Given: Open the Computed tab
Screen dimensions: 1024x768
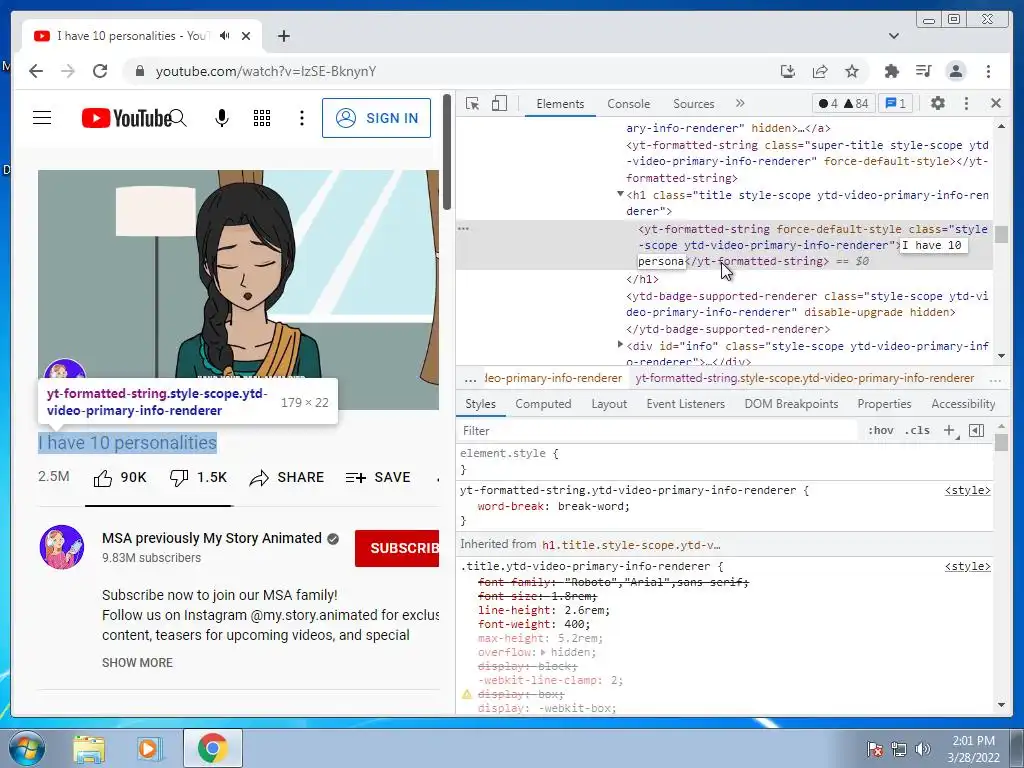Looking at the screenshot, I should (543, 404).
